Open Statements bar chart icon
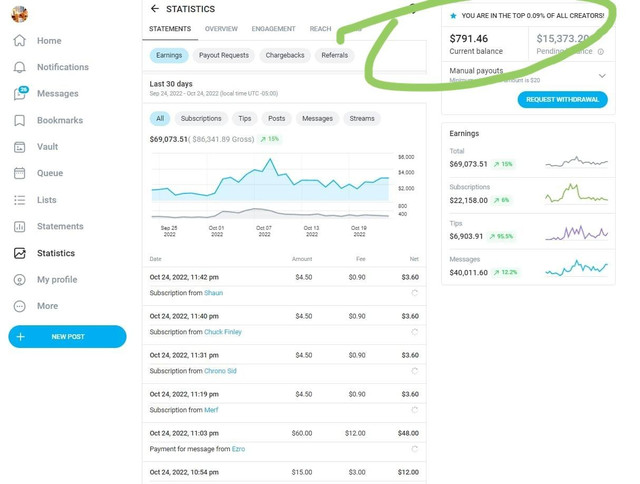The width and height of the screenshot is (640, 484). [x=20, y=226]
